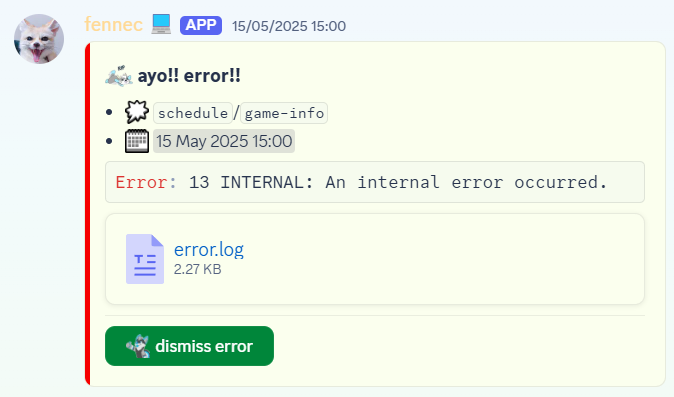Image resolution: width=674 pixels, height=397 pixels.
Task: Select the fennec username
Action: [113, 25]
